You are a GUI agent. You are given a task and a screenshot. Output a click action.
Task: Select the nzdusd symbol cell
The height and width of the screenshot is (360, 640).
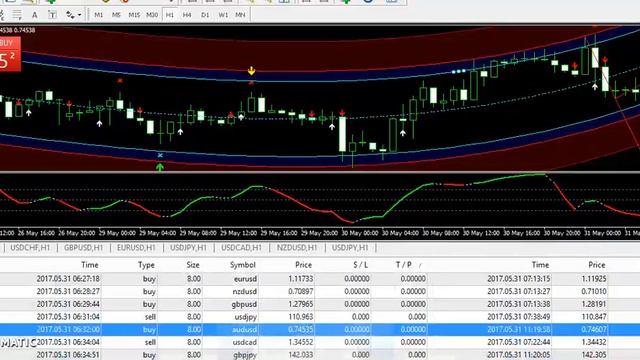click(x=244, y=291)
